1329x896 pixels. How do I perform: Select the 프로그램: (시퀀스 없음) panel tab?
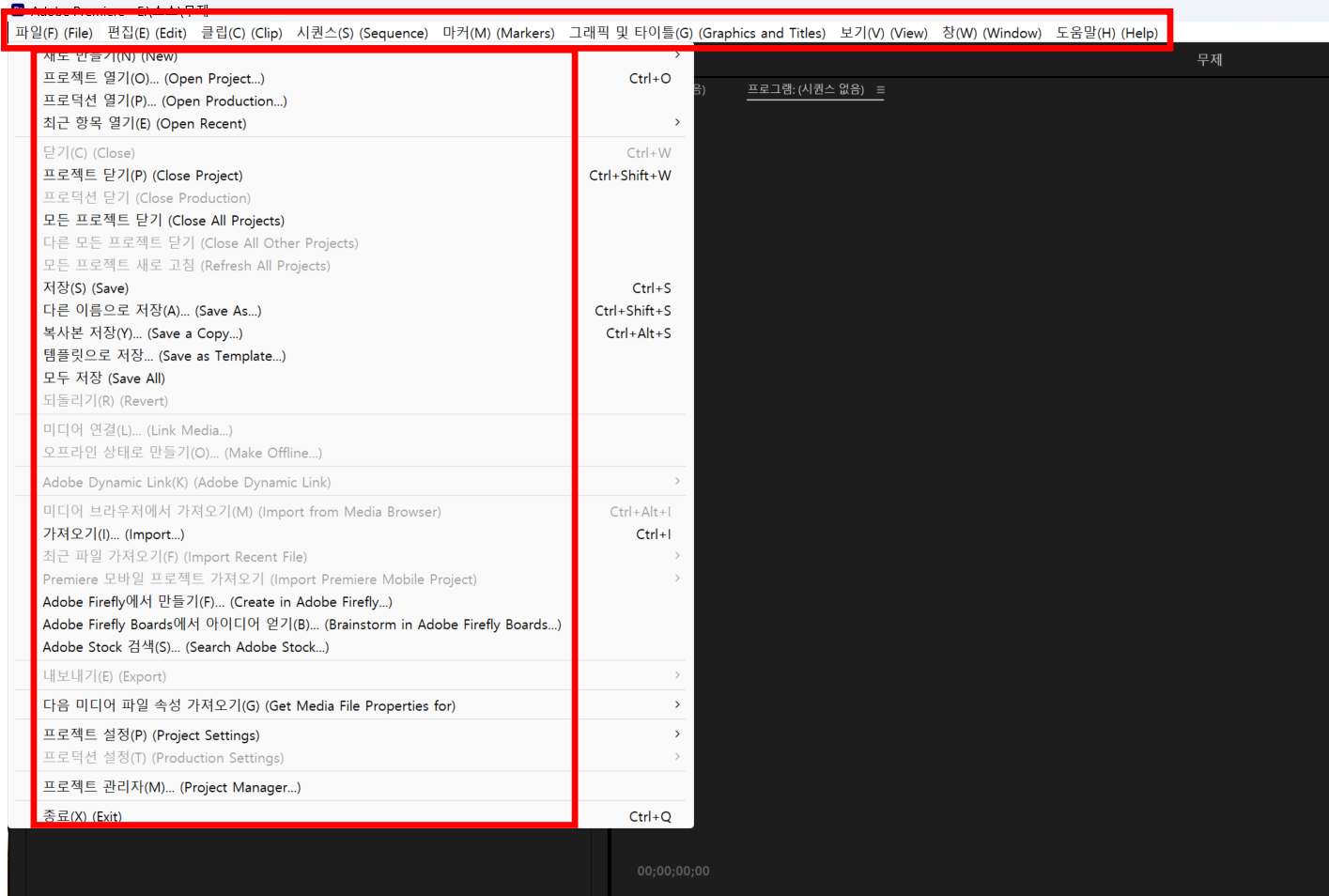(806, 89)
